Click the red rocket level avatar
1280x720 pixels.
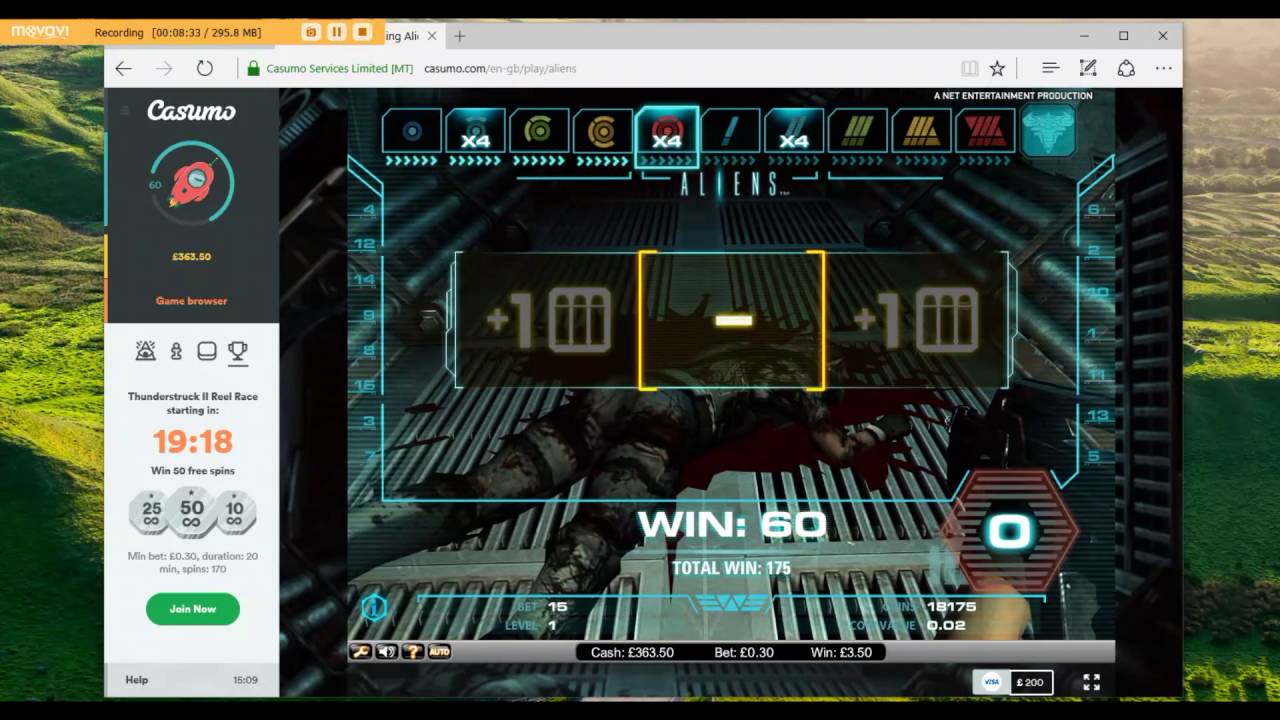coord(192,184)
